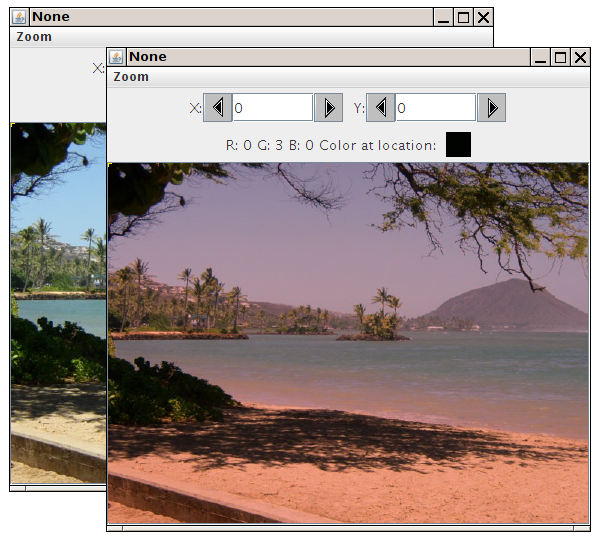Close the back picture window
Image resolution: width=614 pixels, height=546 pixels.
[x=483, y=18]
